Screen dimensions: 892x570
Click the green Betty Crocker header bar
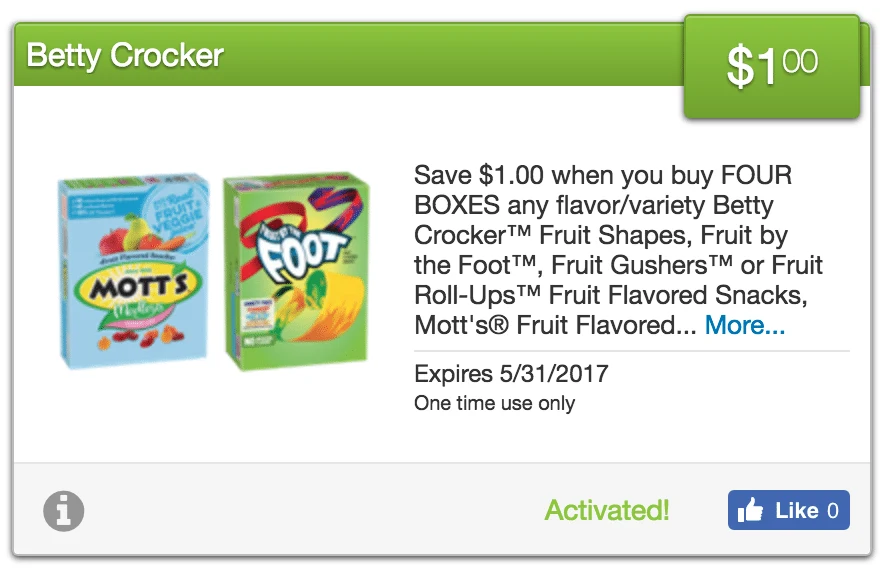tap(348, 55)
